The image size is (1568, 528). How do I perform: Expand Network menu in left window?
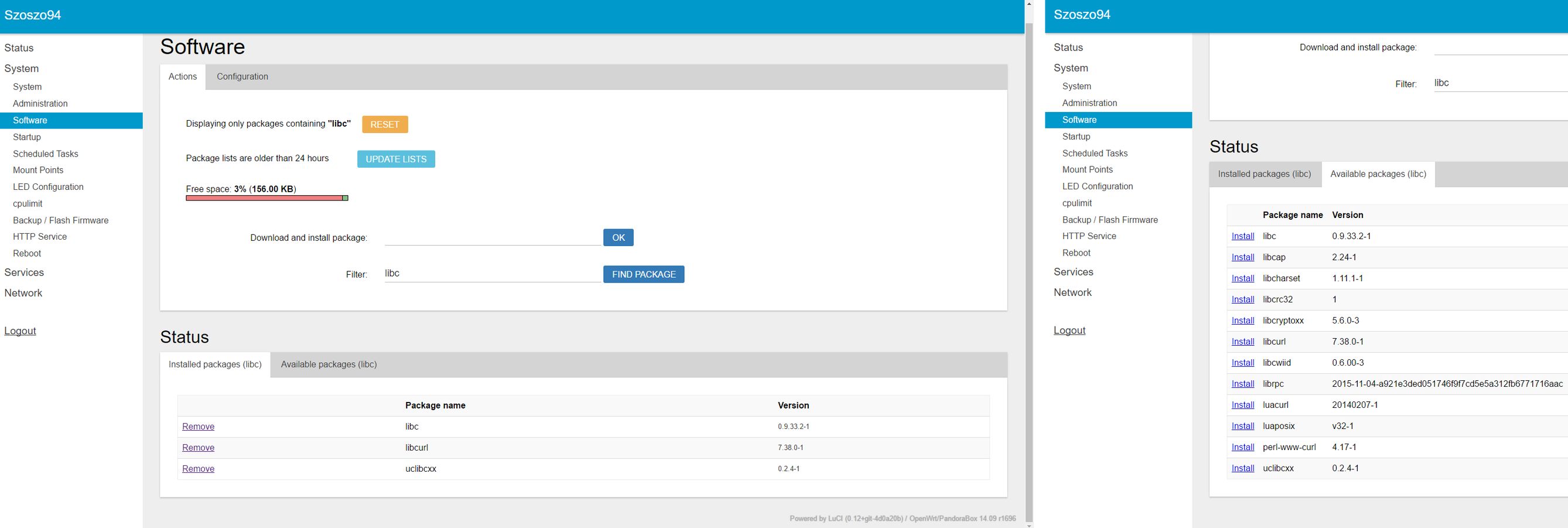tap(23, 294)
